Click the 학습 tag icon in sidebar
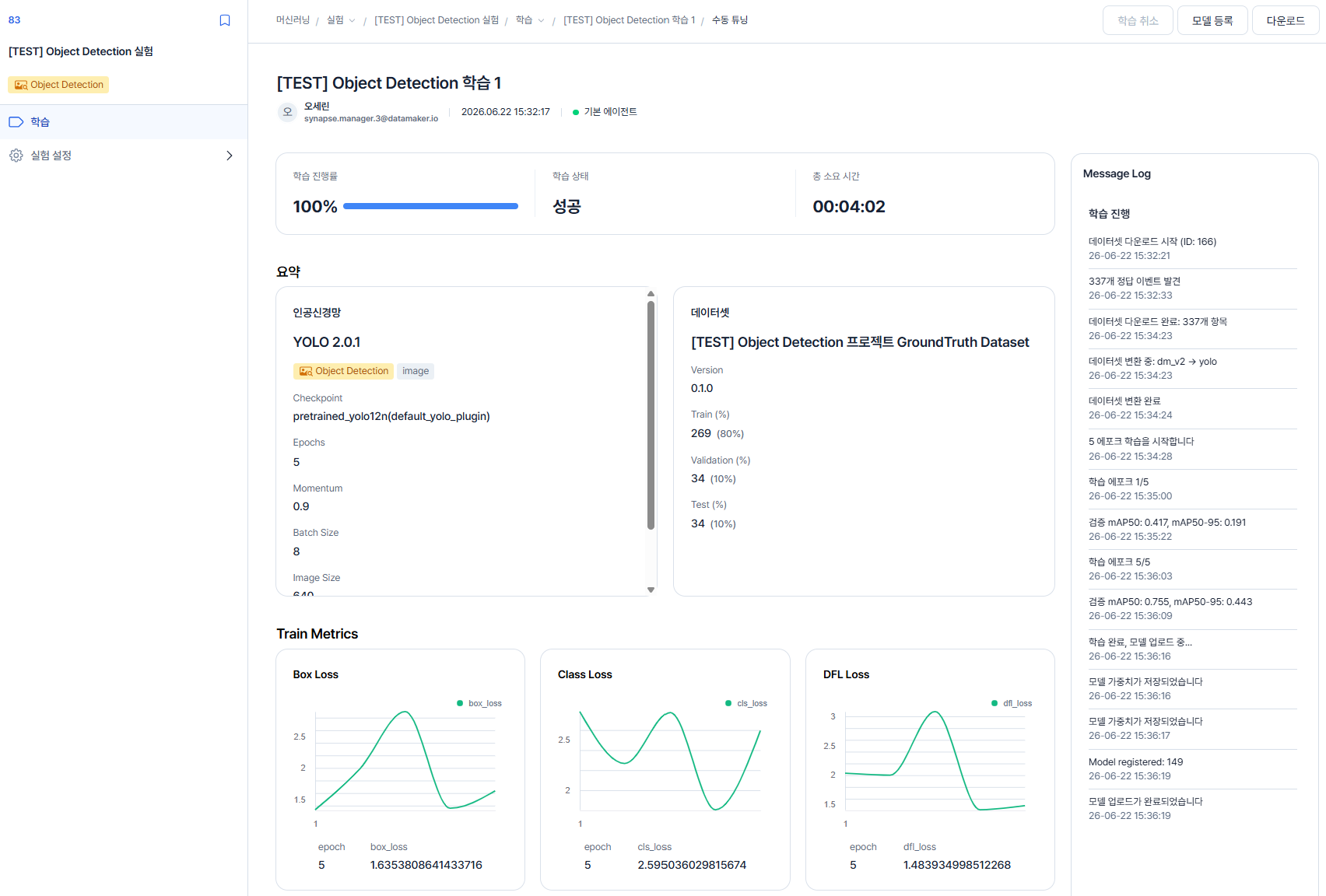This screenshot has width=1326, height=896. 16,122
